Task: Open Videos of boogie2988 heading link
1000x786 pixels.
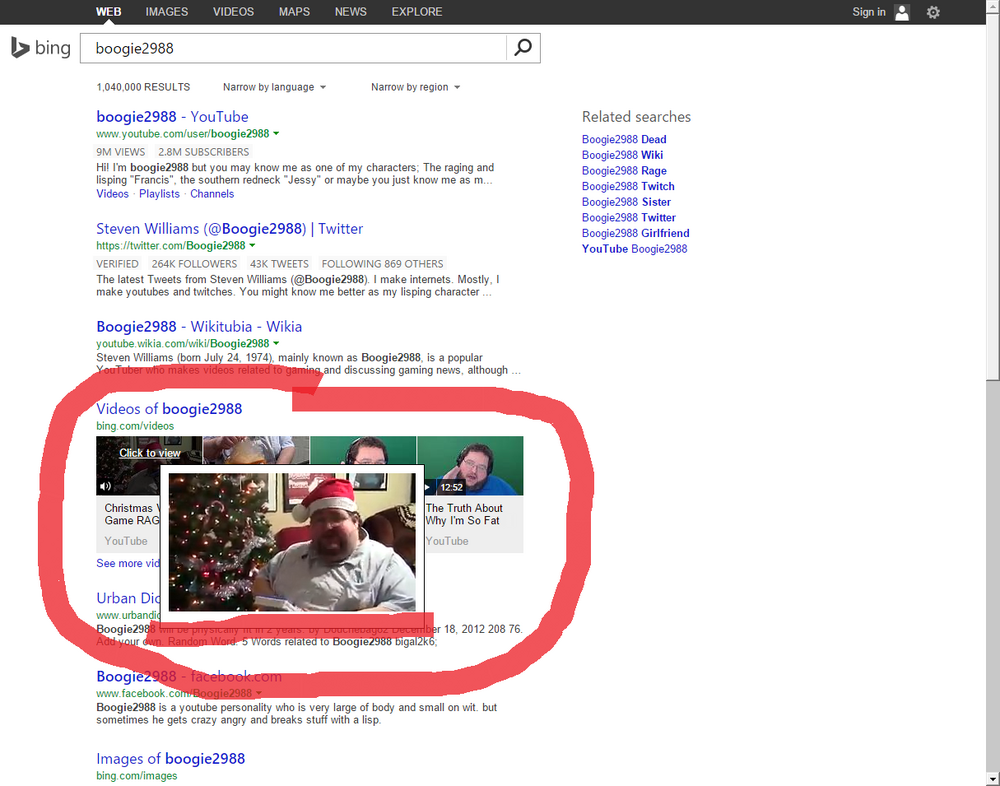Action: click(169, 409)
